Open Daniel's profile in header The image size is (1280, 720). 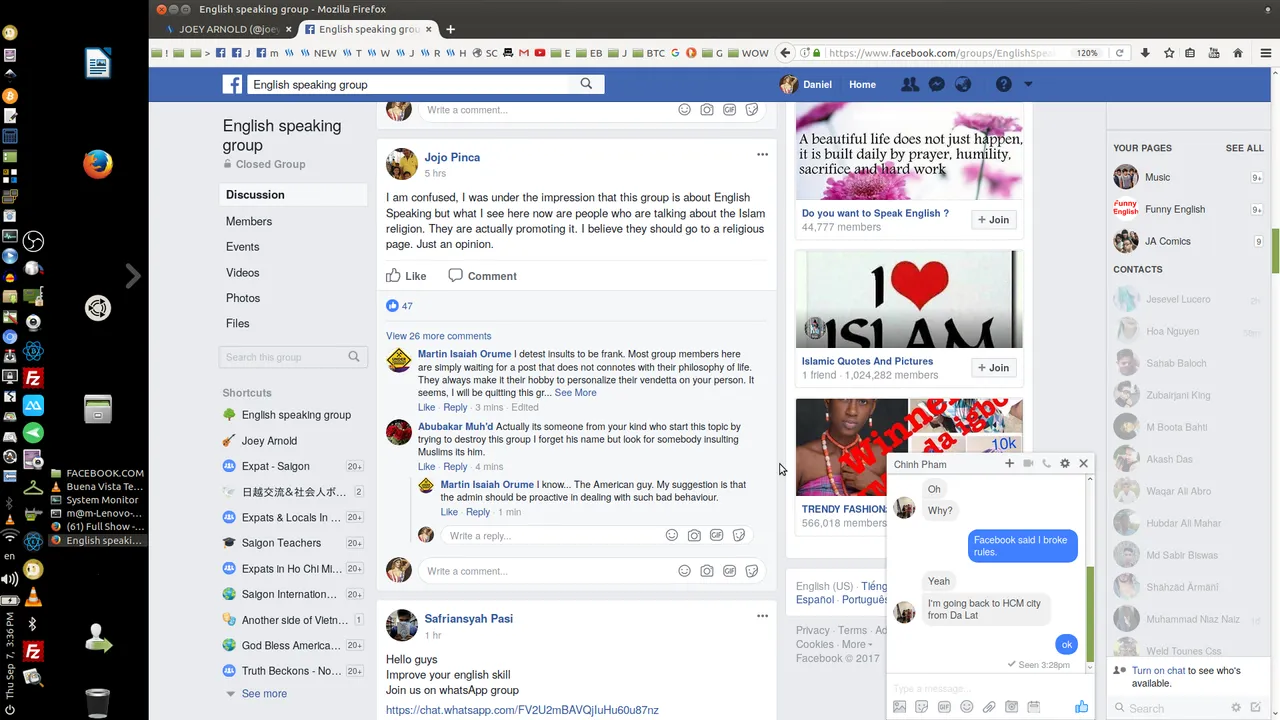tap(806, 85)
